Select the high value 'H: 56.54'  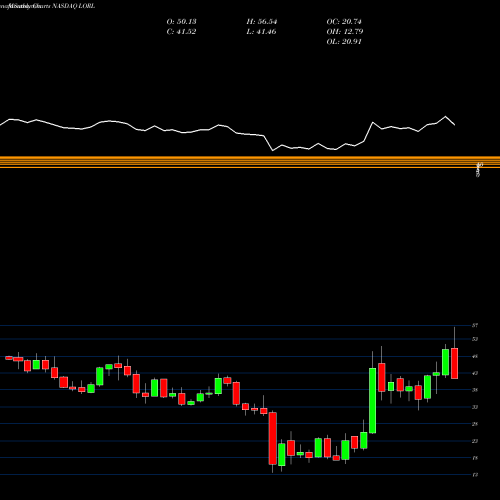(x=262, y=21)
